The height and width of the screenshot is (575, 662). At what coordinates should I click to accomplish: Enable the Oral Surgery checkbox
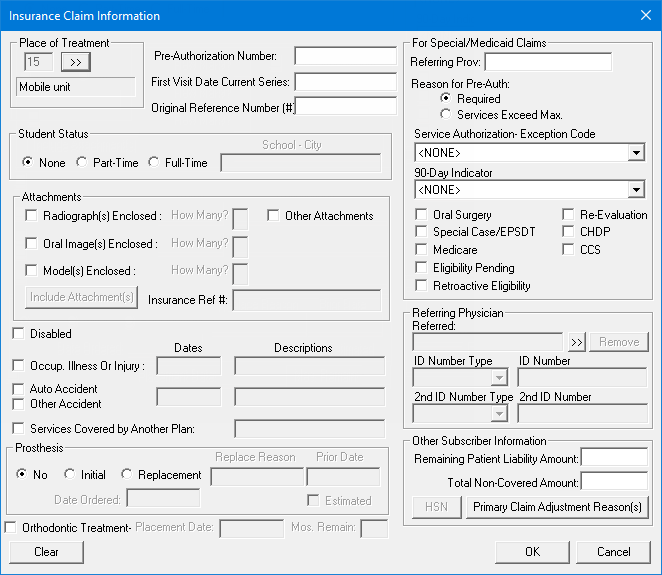422,215
